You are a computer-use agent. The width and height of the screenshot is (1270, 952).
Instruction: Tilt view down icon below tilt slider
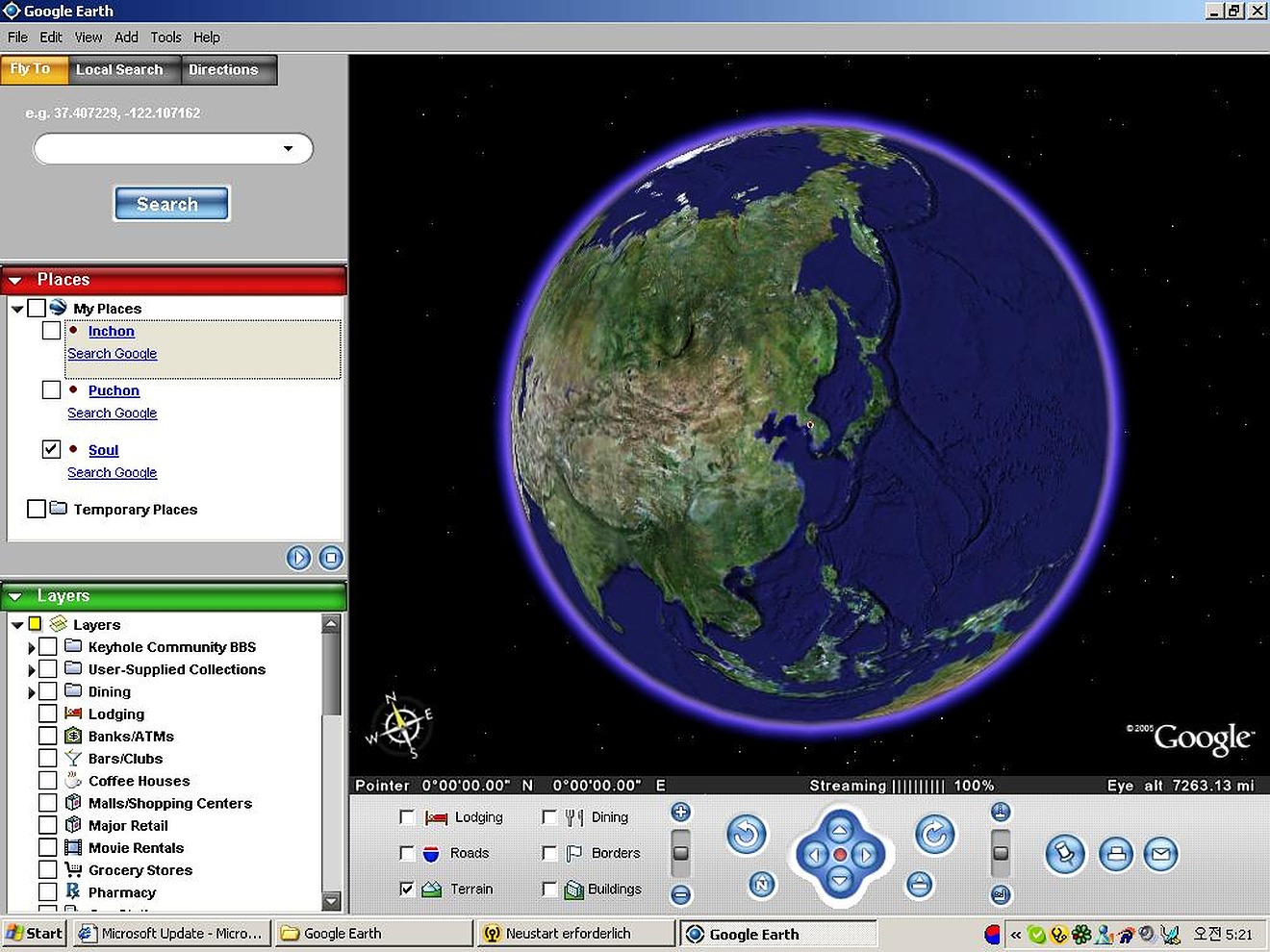click(x=1001, y=895)
